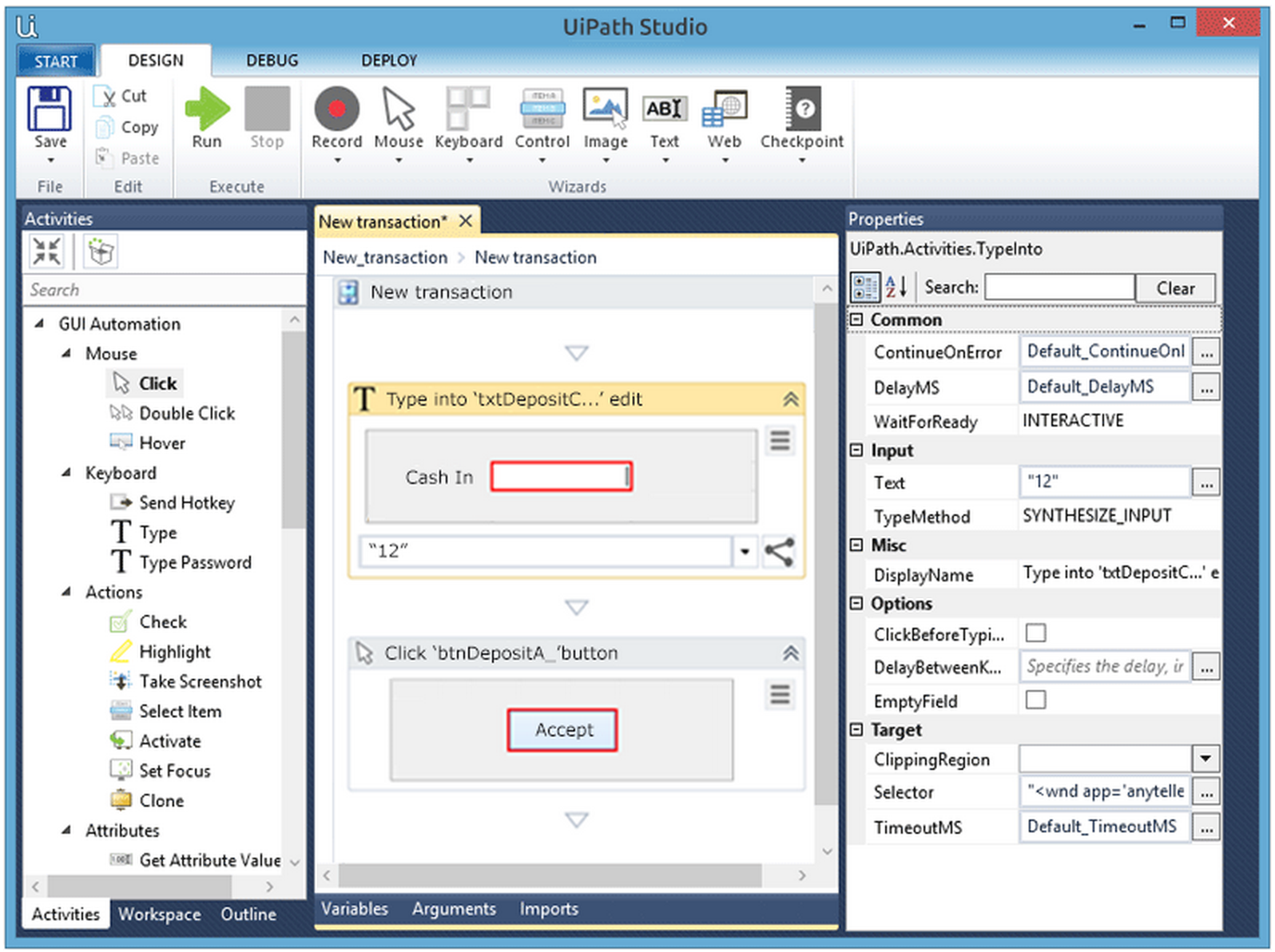Click the New_transaction breadcrumb link
The width and height of the screenshot is (1275, 952).
pos(385,257)
